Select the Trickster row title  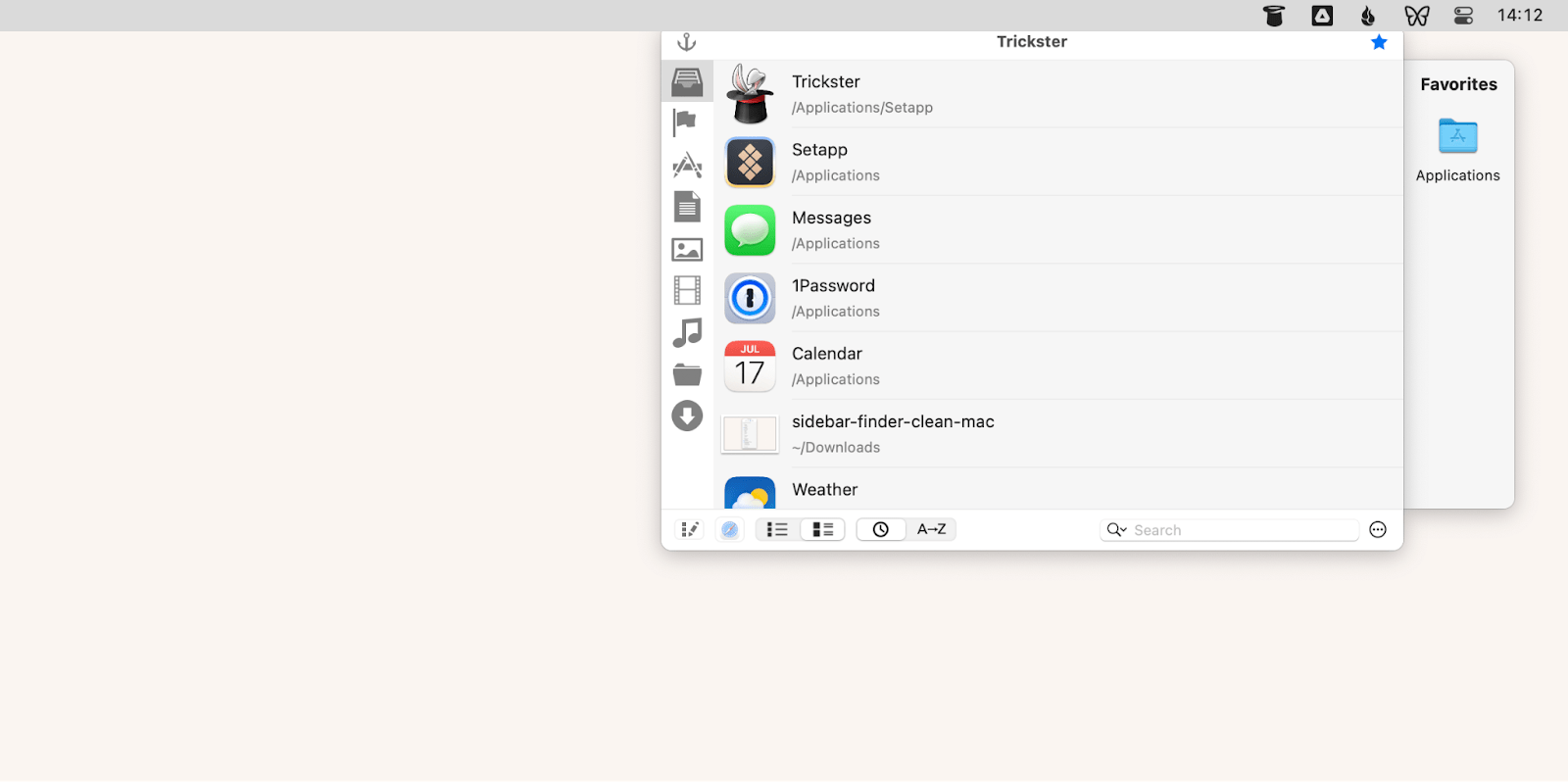826,82
